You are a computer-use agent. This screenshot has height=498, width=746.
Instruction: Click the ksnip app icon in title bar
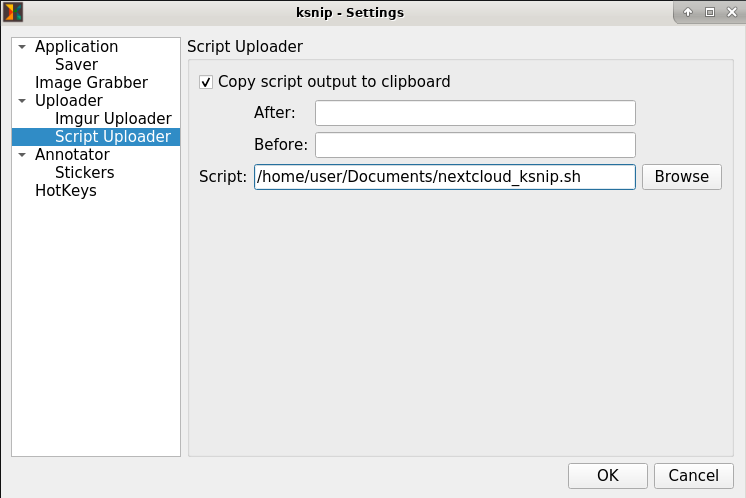pyautogui.click(x=13, y=12)
